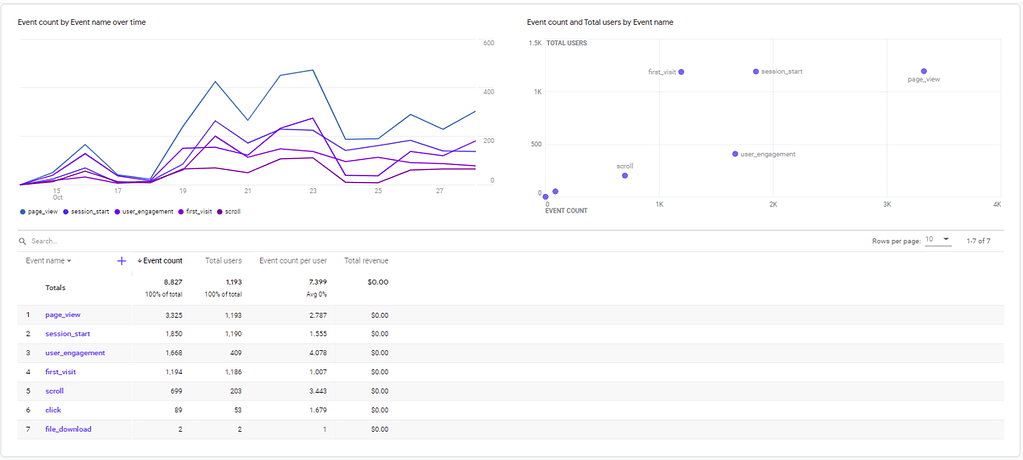Image resolution: width=1023 pixels, height=460 pixels.
Task: Select the session_start point in scatter chart
Action: 756,71
